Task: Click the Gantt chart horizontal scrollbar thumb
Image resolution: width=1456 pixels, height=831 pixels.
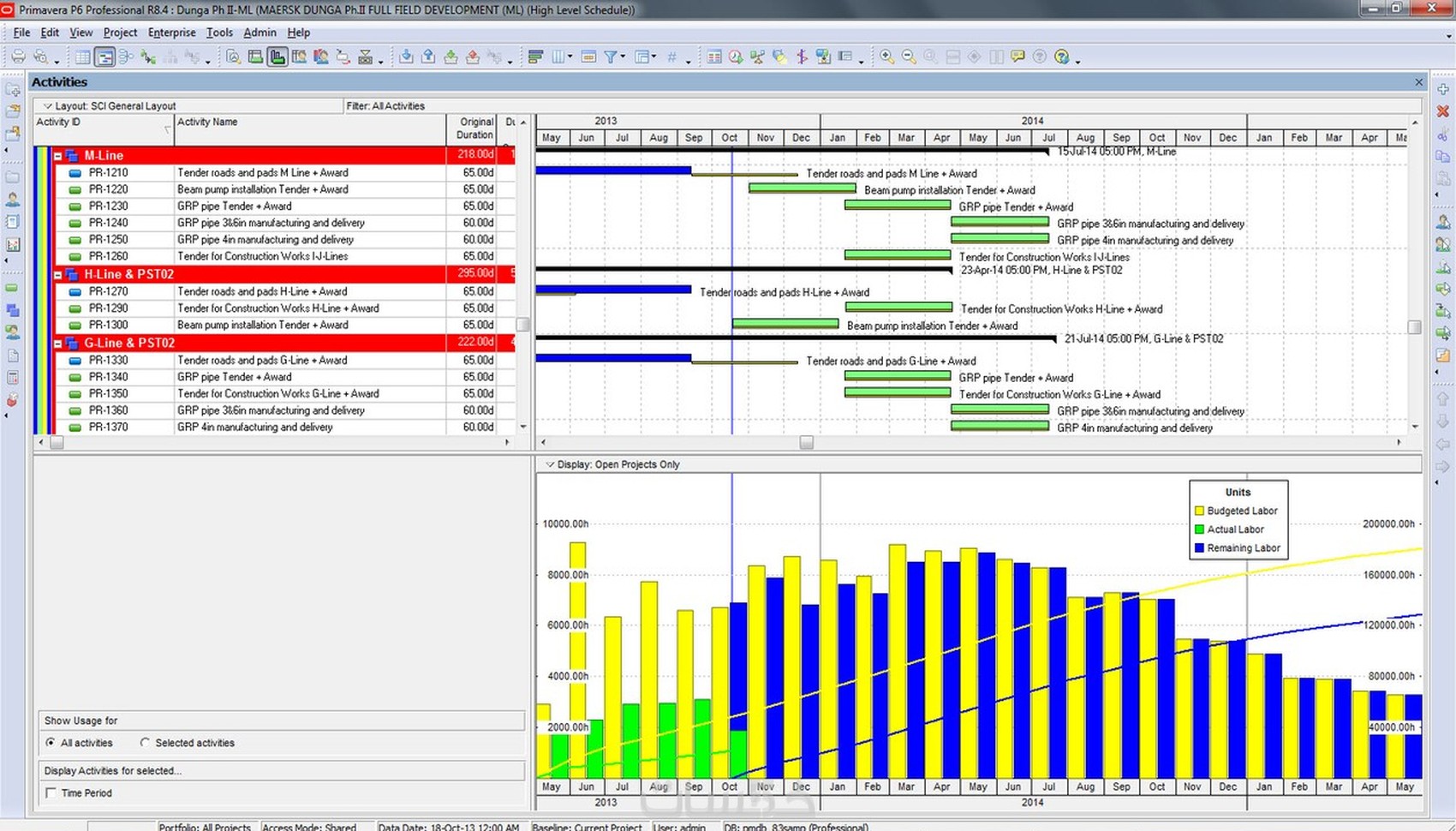Action: pos(806,443)
